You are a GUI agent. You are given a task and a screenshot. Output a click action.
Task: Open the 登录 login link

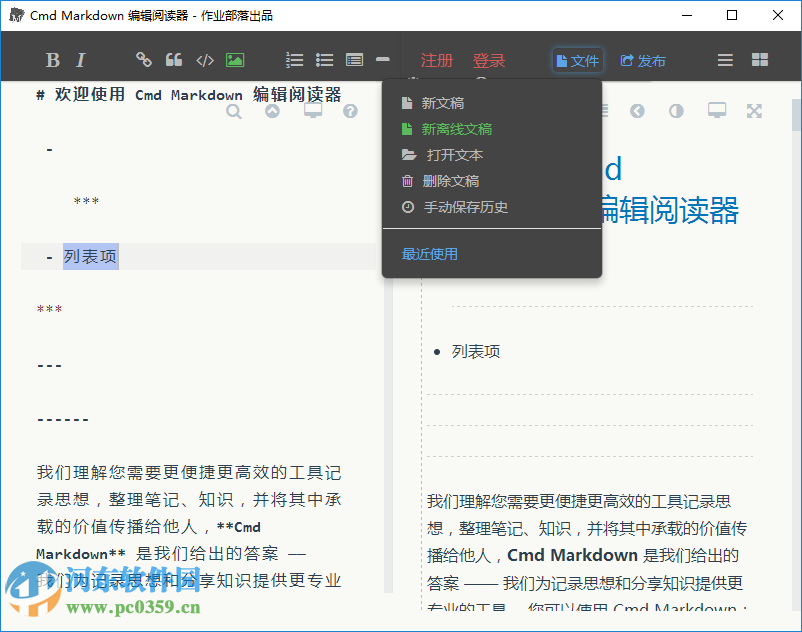489,60
